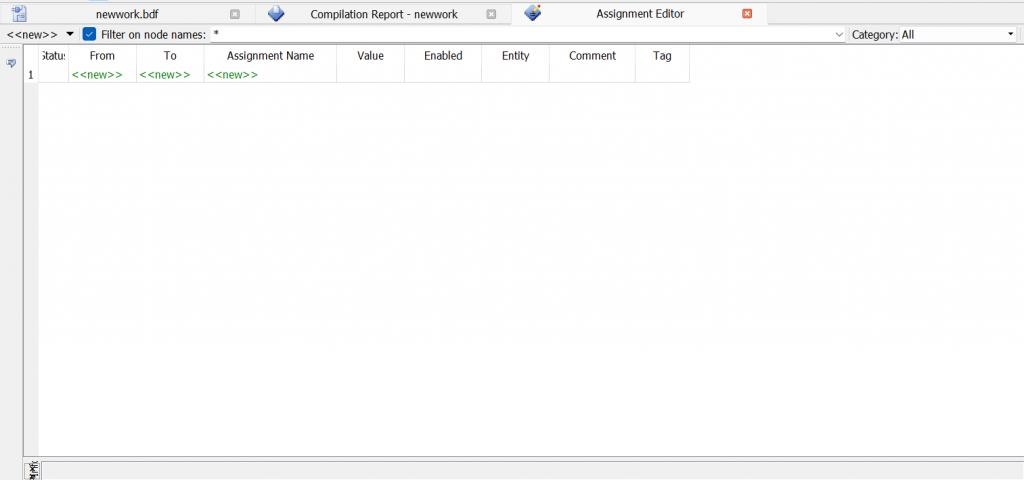
Task: Click the Value column header
Action: 370,56
